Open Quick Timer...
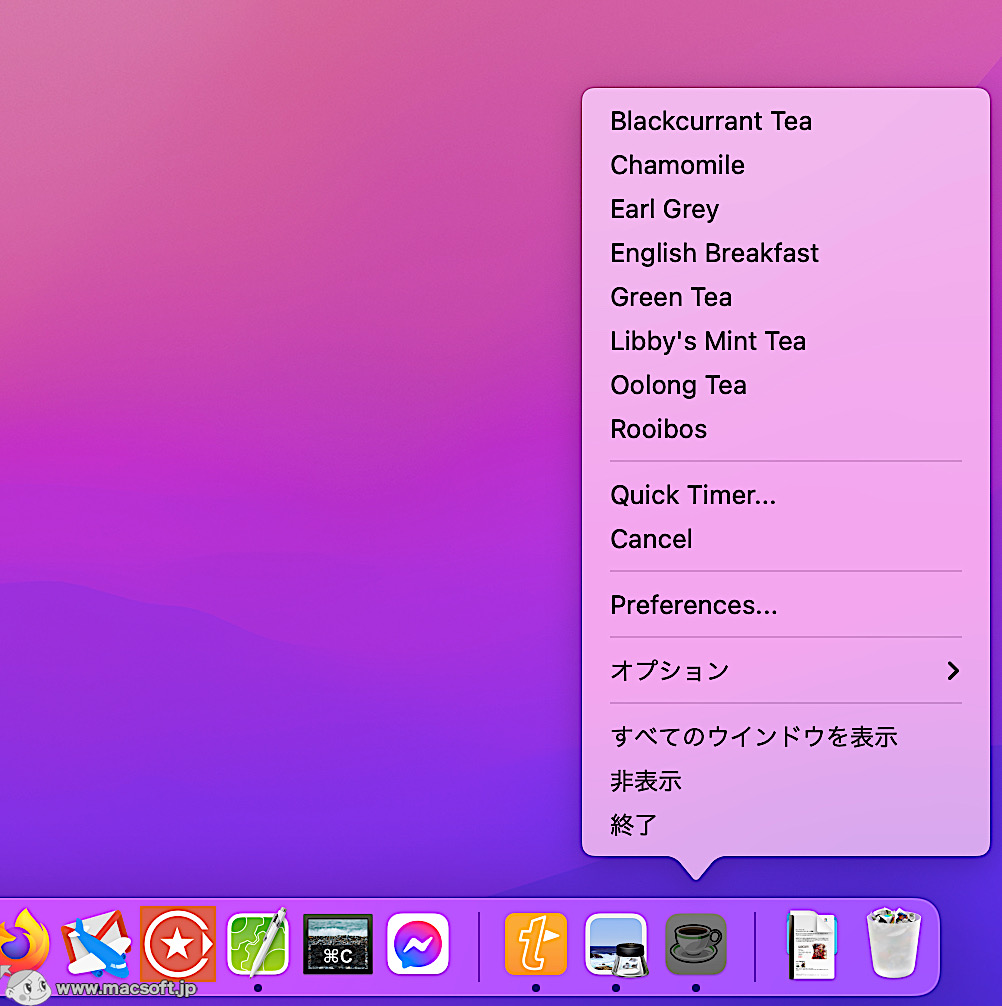The height and width of the screenshot is (1006, 1002). (x=786, y=495)
